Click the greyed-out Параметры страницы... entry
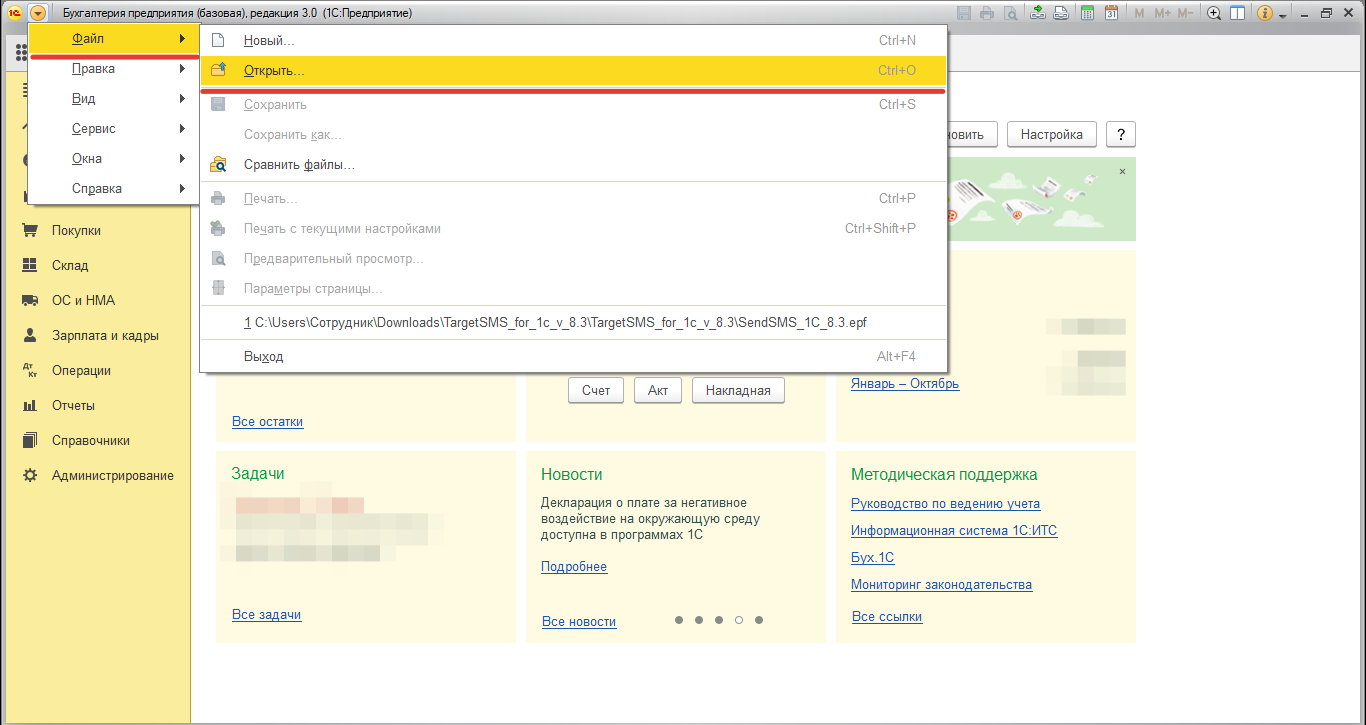This screenshot has height=725, width=1366. 573,289
